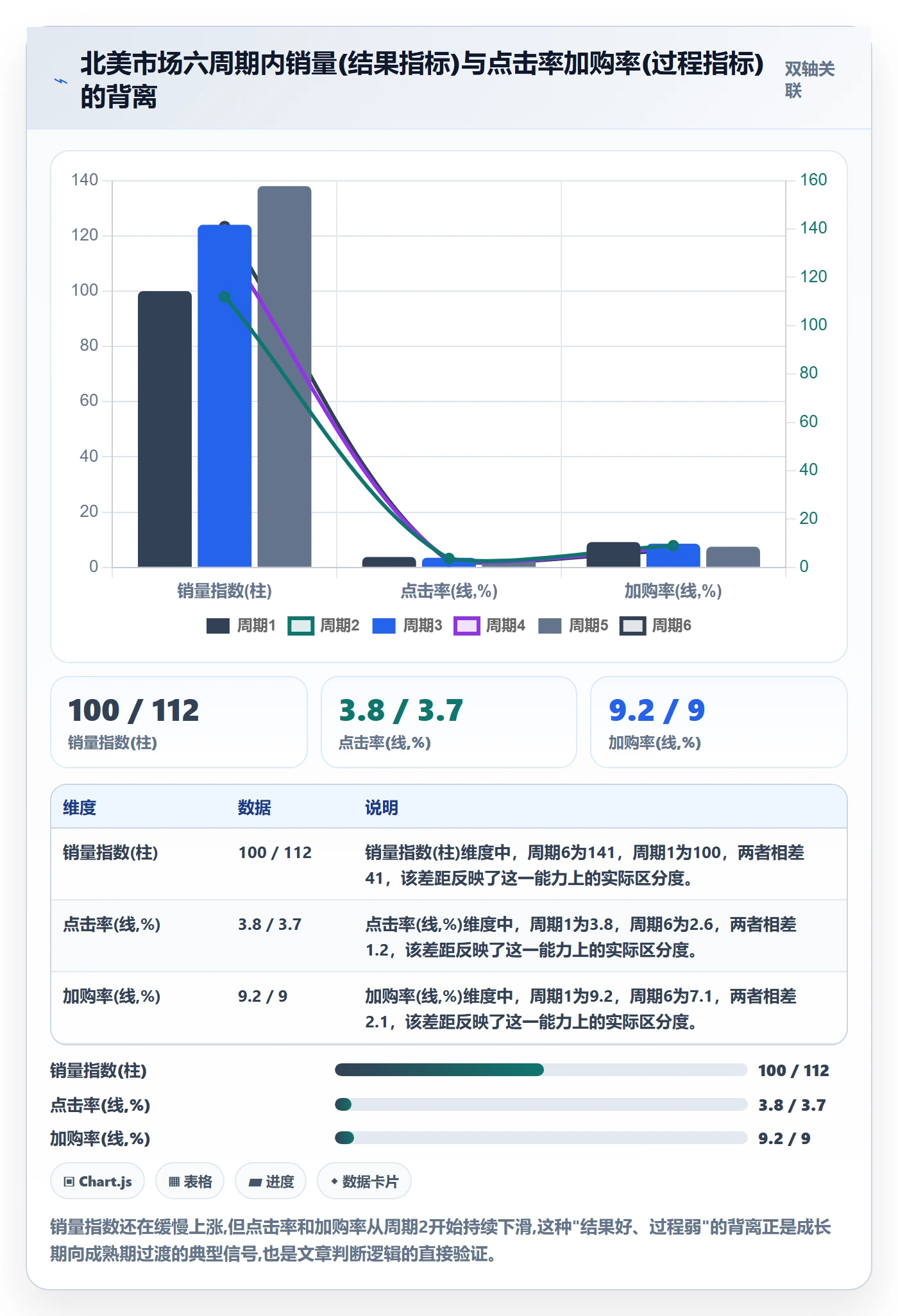Viewport: 898px width, 1316px height.
Task: Click the green data point above 加购率
Action: (673, 546)
